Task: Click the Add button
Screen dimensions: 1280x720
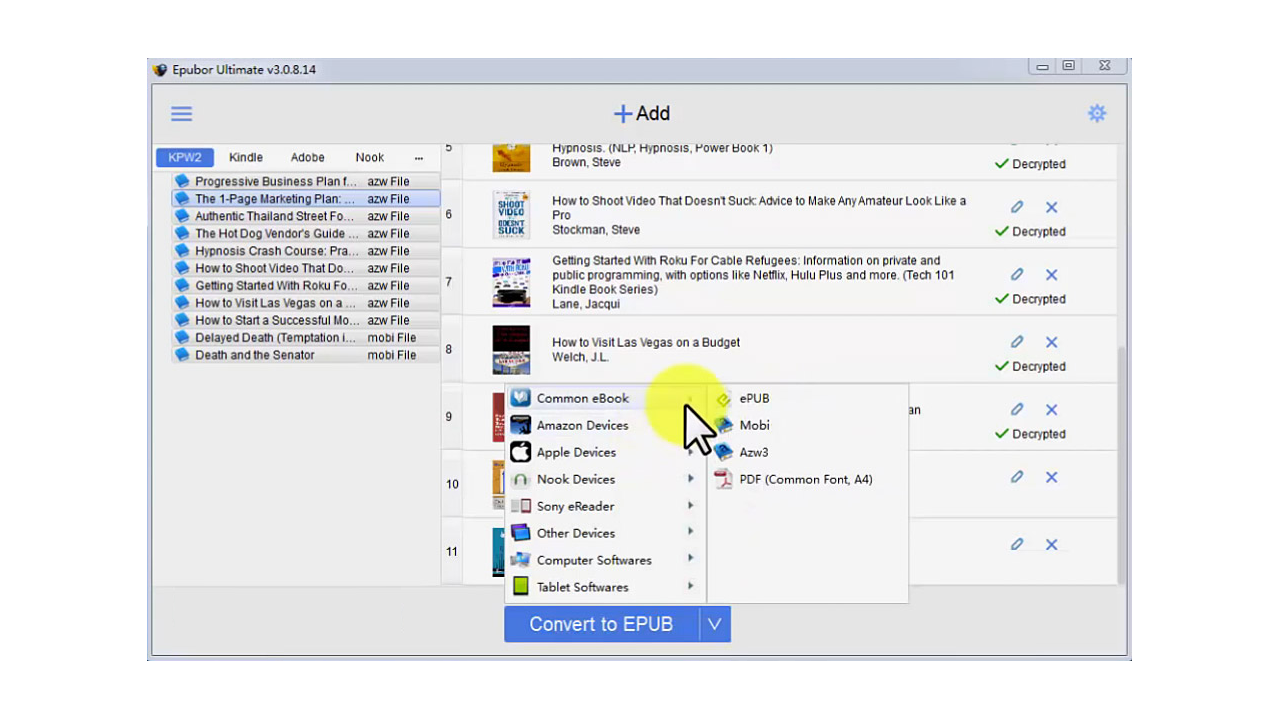Action: pos(641,114)
